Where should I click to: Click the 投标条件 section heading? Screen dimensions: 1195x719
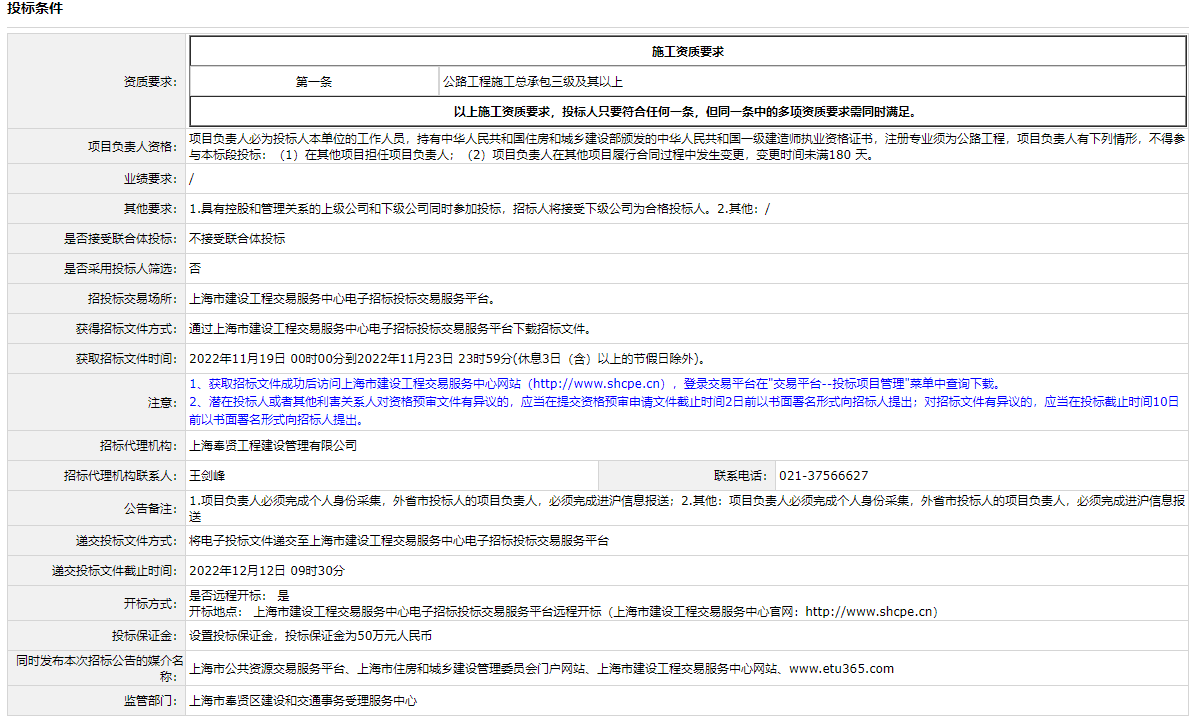pos(35,8)
